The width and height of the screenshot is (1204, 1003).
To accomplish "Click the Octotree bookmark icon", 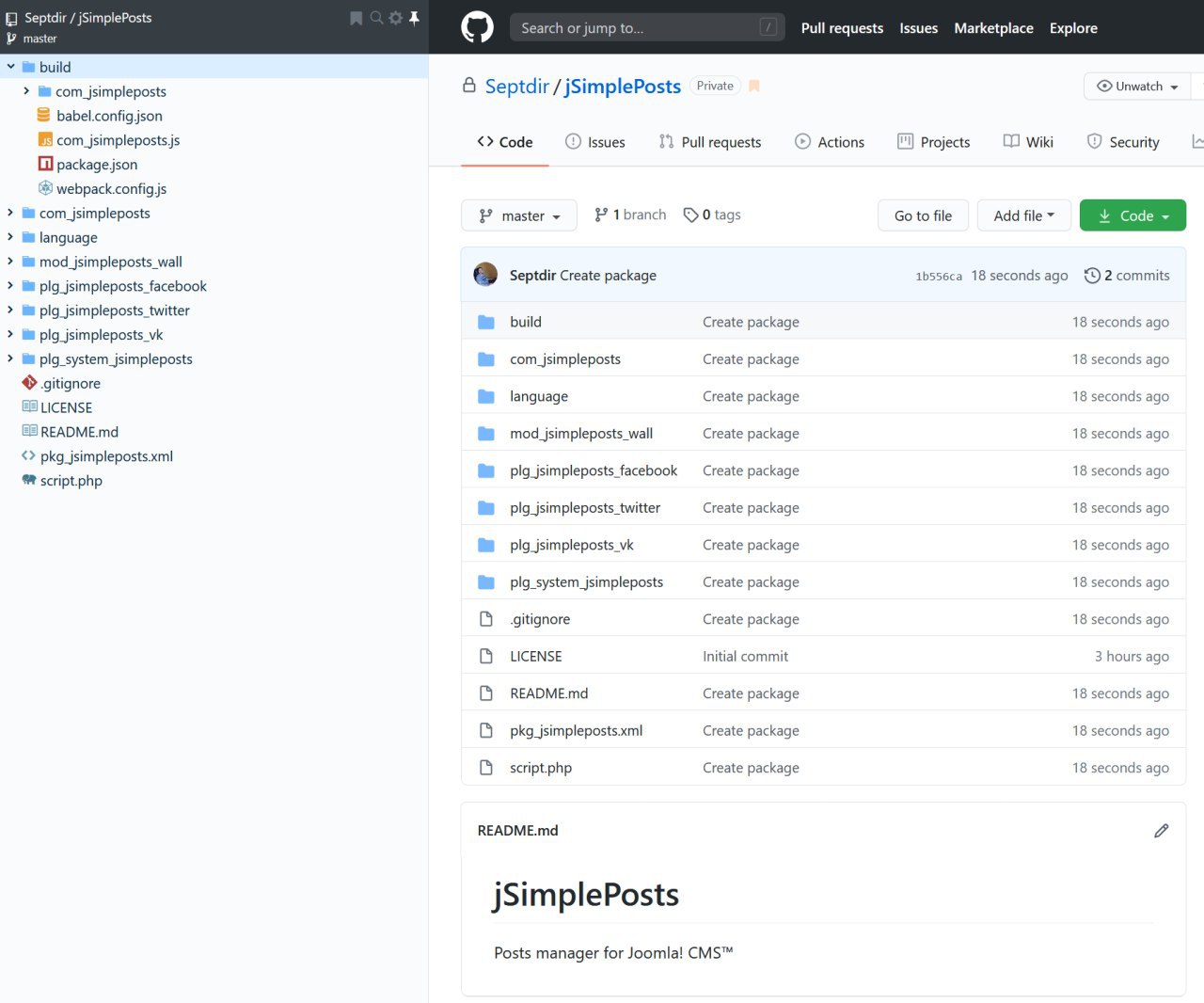I will click(356, 18).
